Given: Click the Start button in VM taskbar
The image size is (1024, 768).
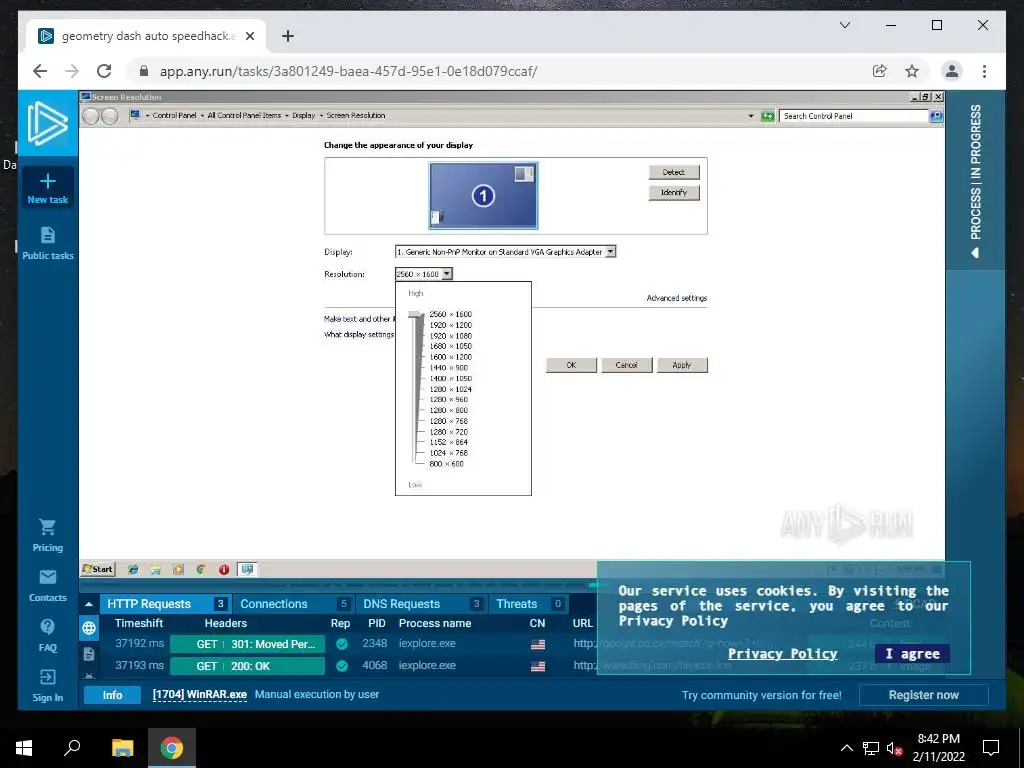Looking at the screenshot, I should 97,569.
